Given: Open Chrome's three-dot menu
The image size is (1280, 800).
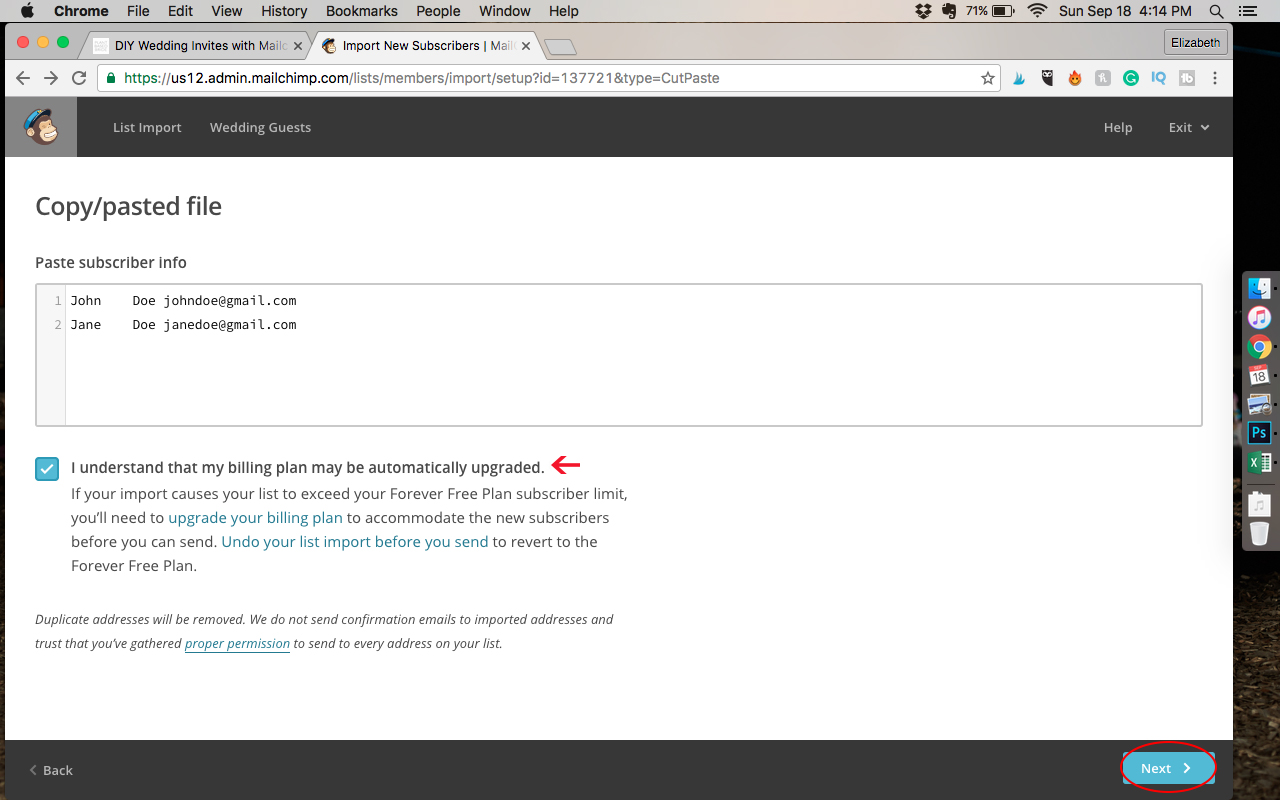Looking at the screenshot, I should pyautogui.click(x=1215, y=78).
